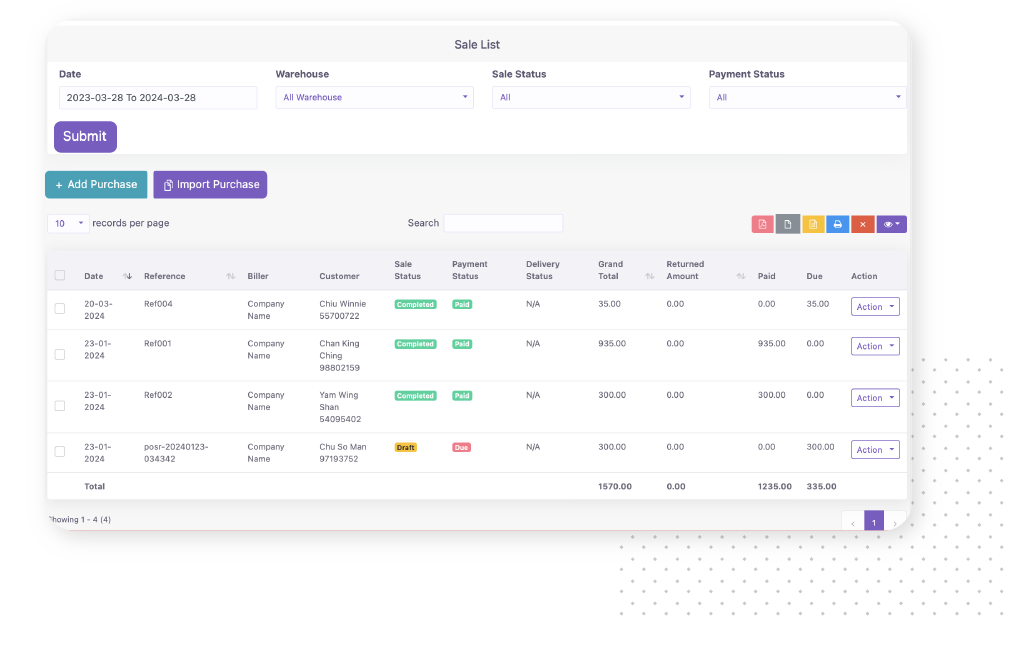
Task: Print the sale list table
Action: (838, 224)
